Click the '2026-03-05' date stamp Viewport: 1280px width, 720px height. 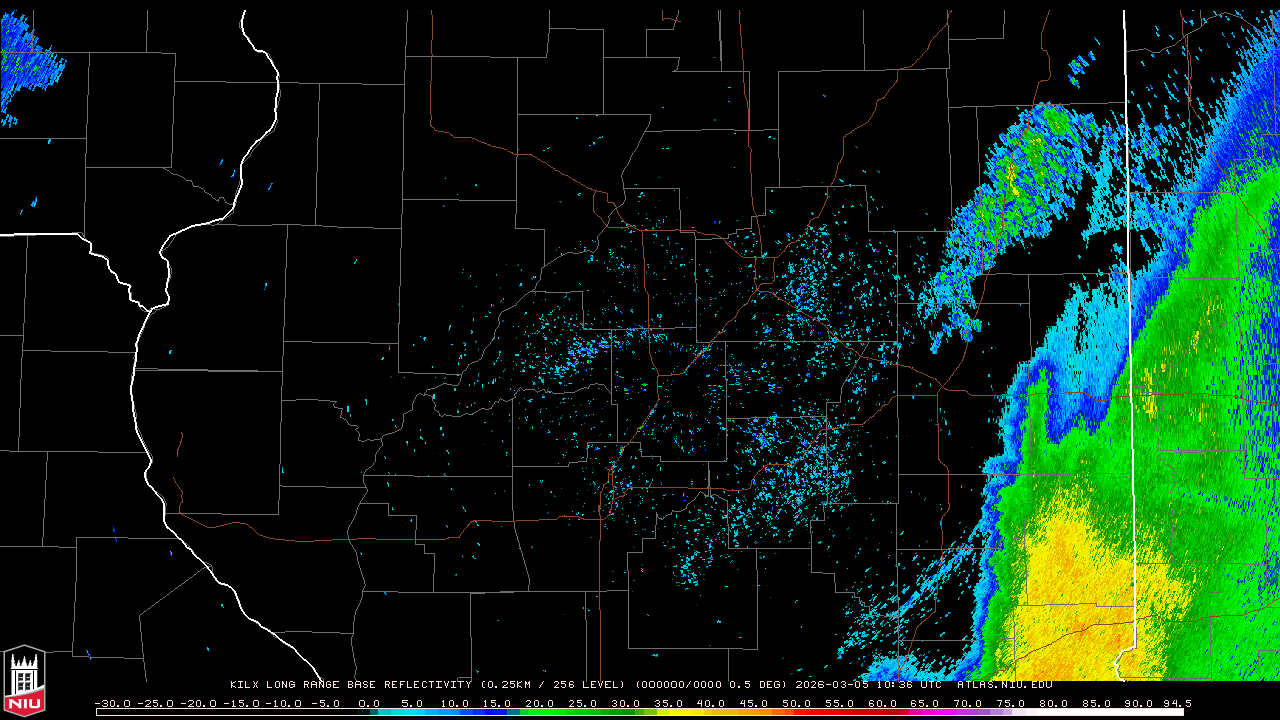point(831,685)
